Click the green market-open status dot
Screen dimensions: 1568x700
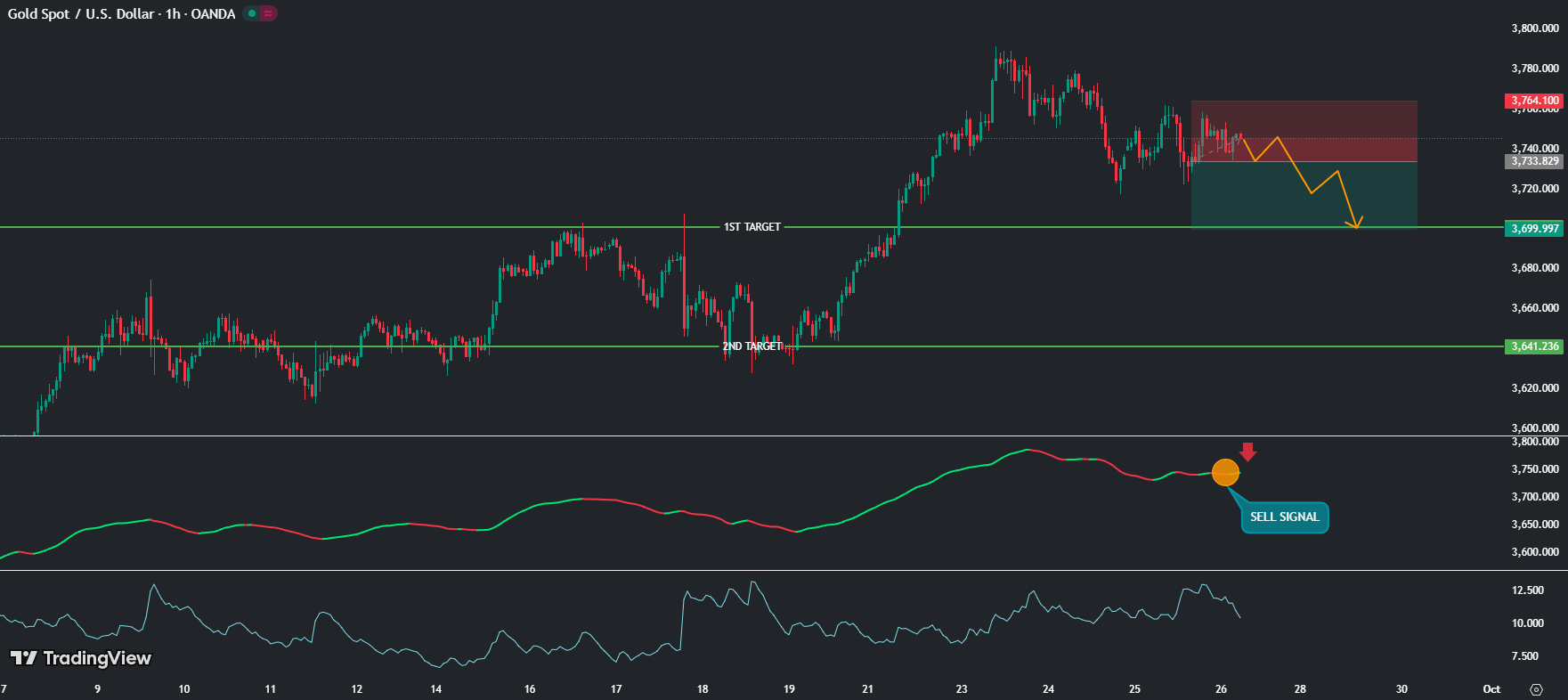252,13
